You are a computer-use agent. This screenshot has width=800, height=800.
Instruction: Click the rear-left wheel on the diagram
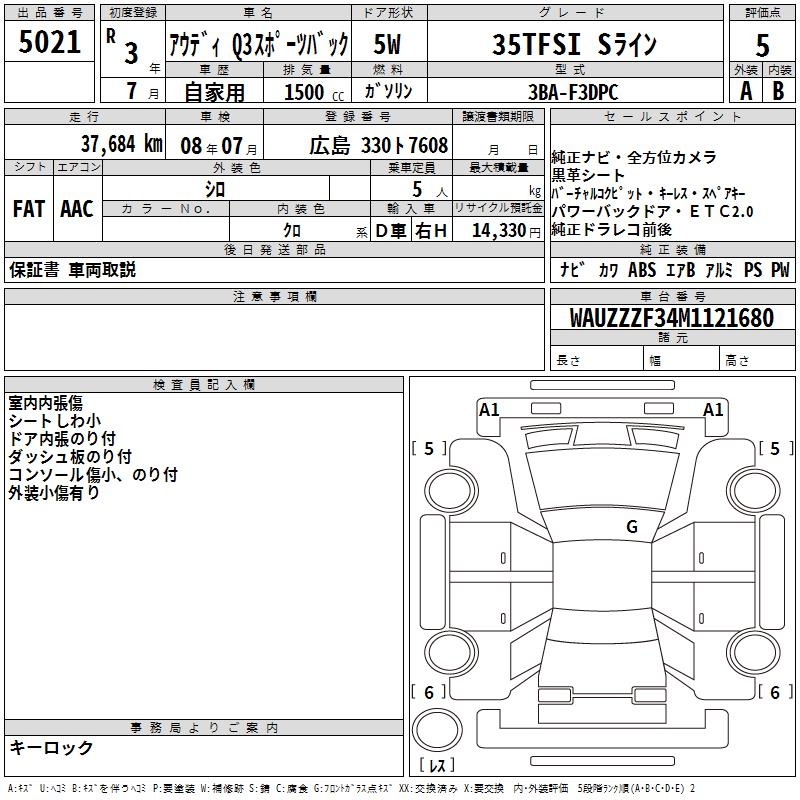pyautogui.click(x=451, y=653)
